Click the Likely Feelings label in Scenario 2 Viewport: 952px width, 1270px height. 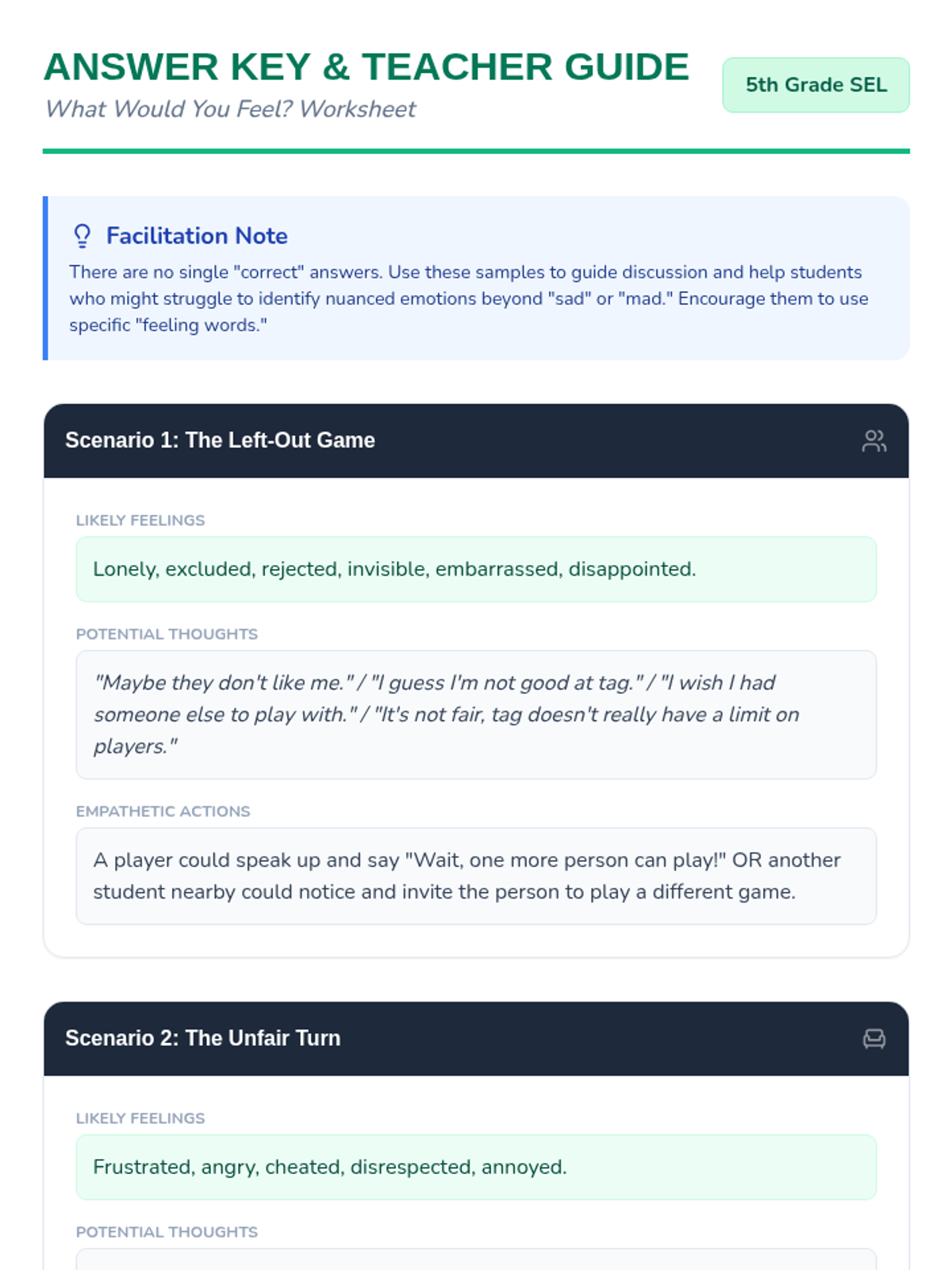[x=140, y=1118]
